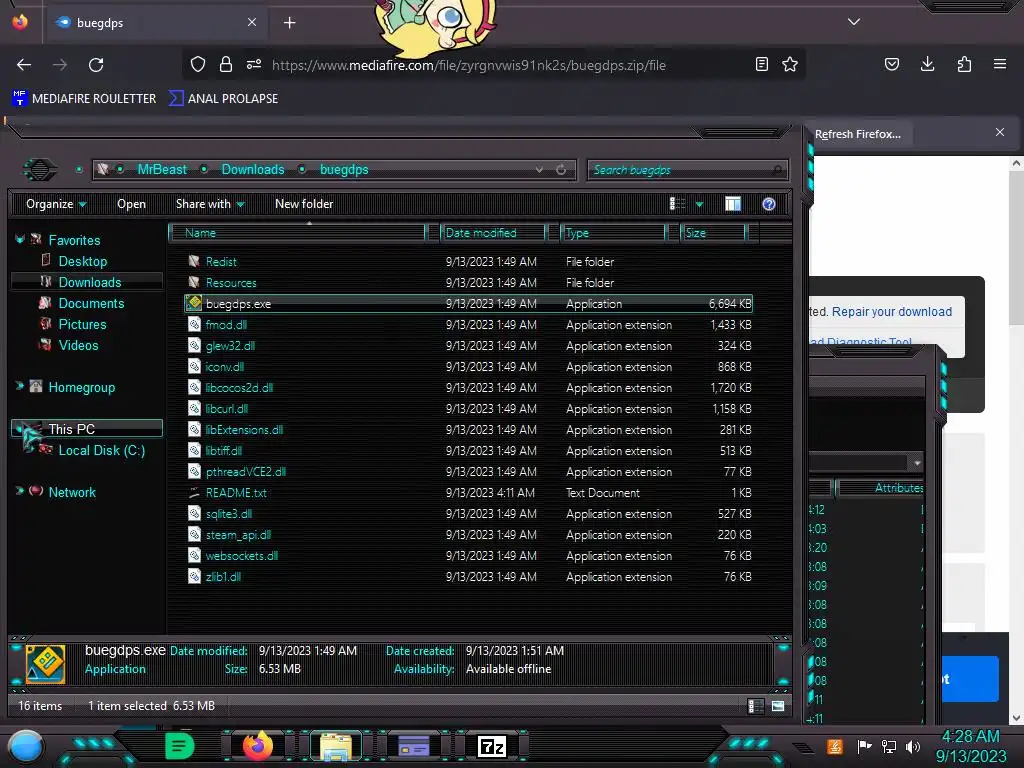Viewport: 1024px width, 768px height.
Task: Open Explorer help icon
Action: (x=769, y=204)
